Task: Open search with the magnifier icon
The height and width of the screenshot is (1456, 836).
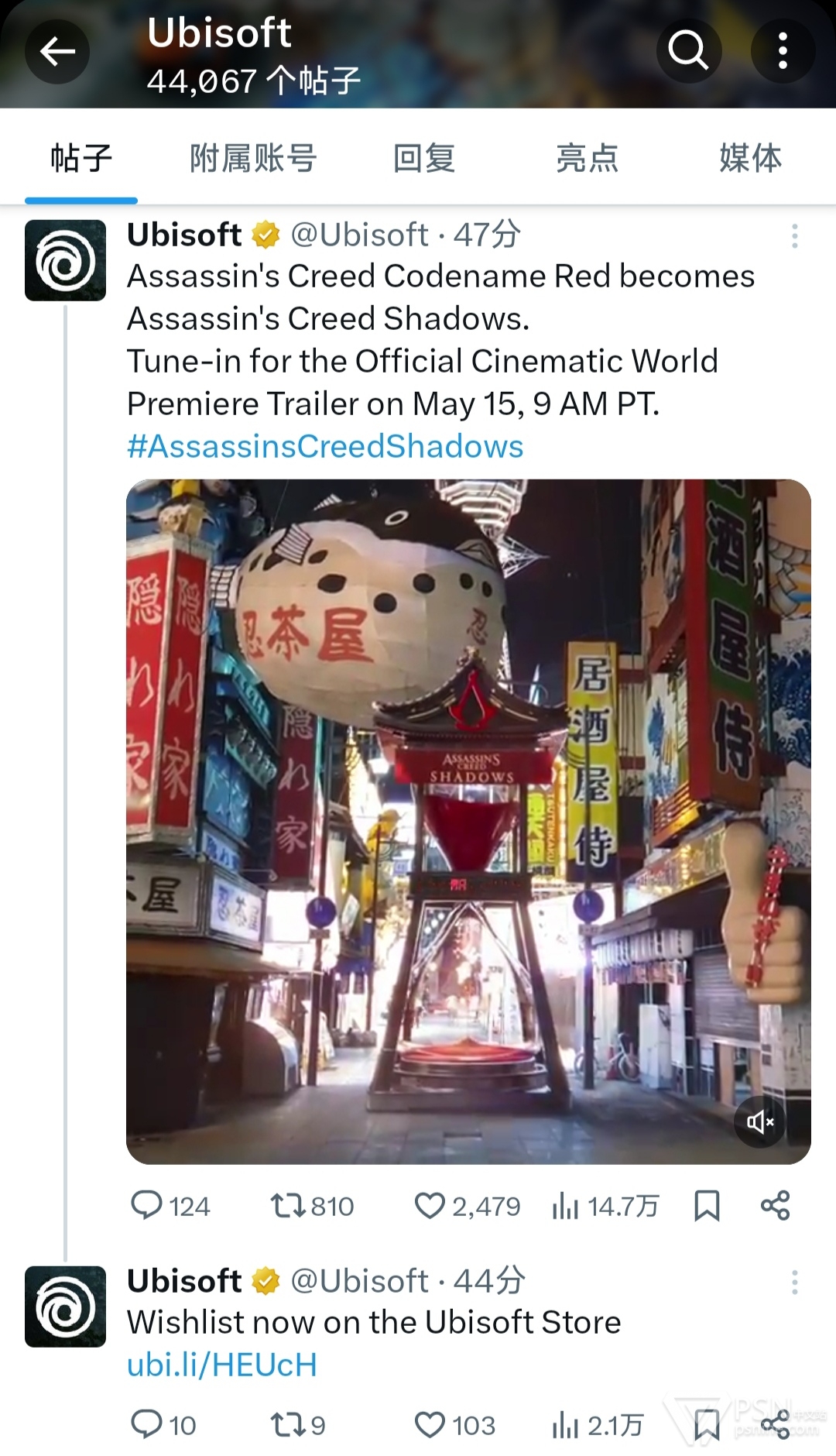Action: tap(688, 51)
